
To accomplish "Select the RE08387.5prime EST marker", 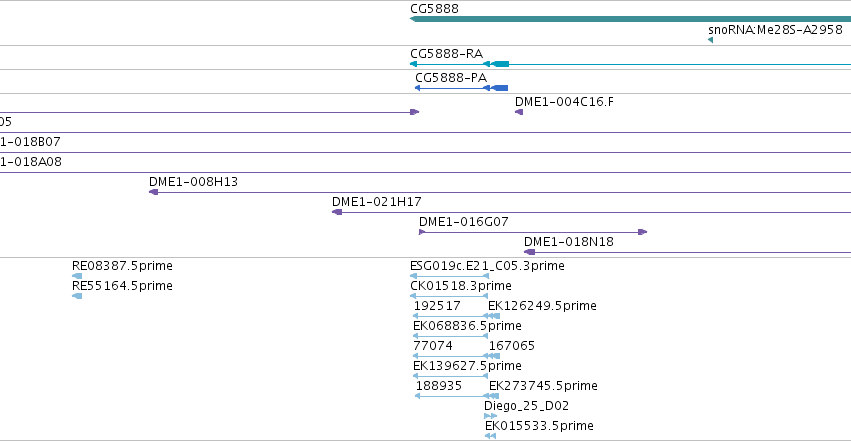I will 77,276.
